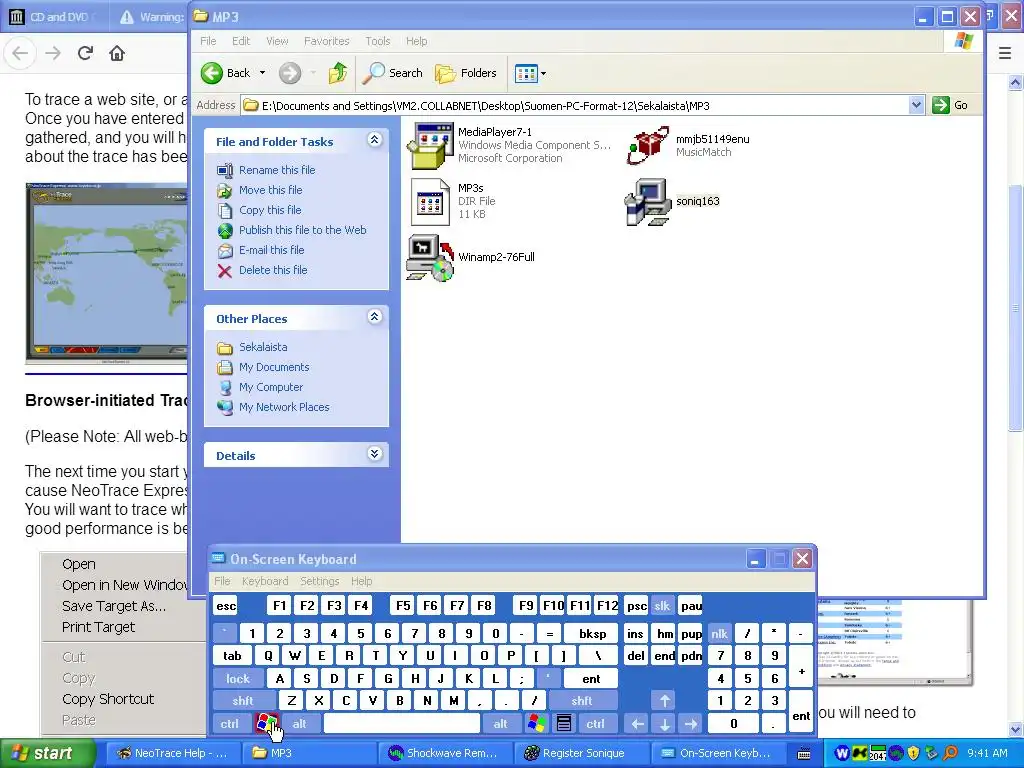Open the browser hamburger menu
Screen dimensions: 1024x768
tap(1005, 54)
